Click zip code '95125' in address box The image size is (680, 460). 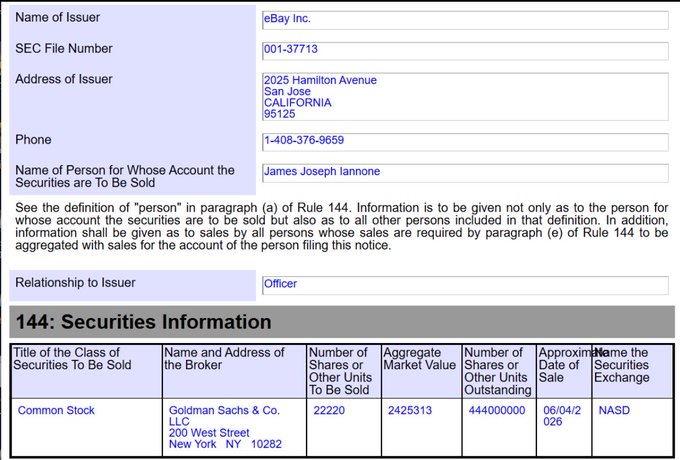(280, 114)
